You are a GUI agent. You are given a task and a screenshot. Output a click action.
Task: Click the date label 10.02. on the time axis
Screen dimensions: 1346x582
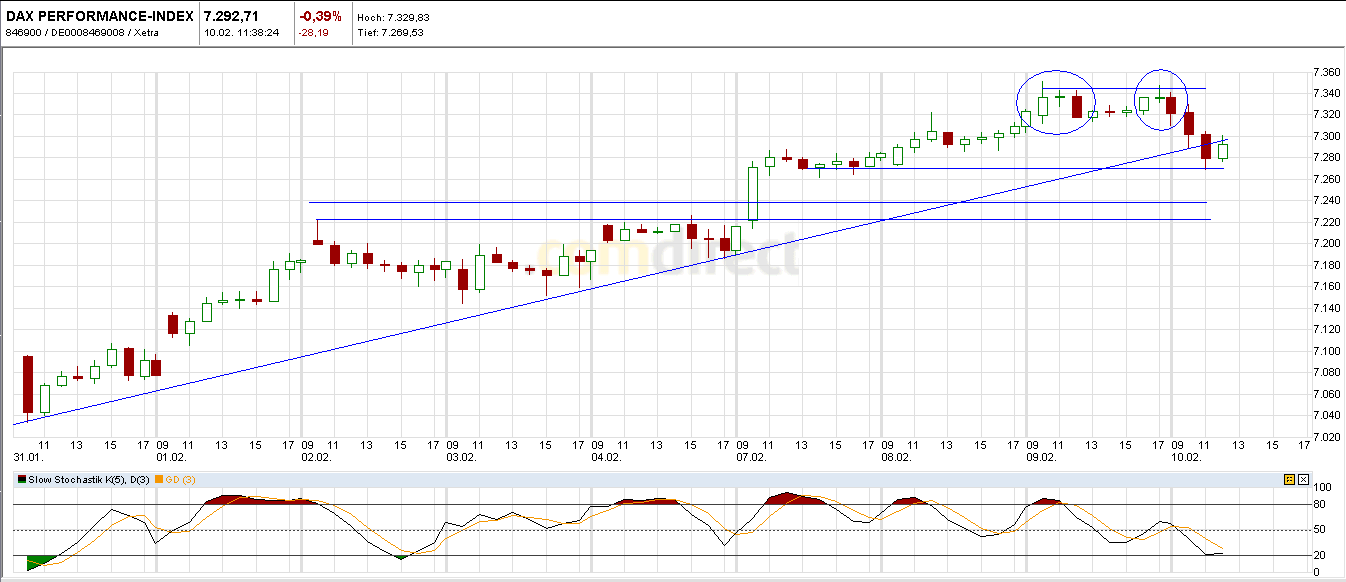(1186, 457)
